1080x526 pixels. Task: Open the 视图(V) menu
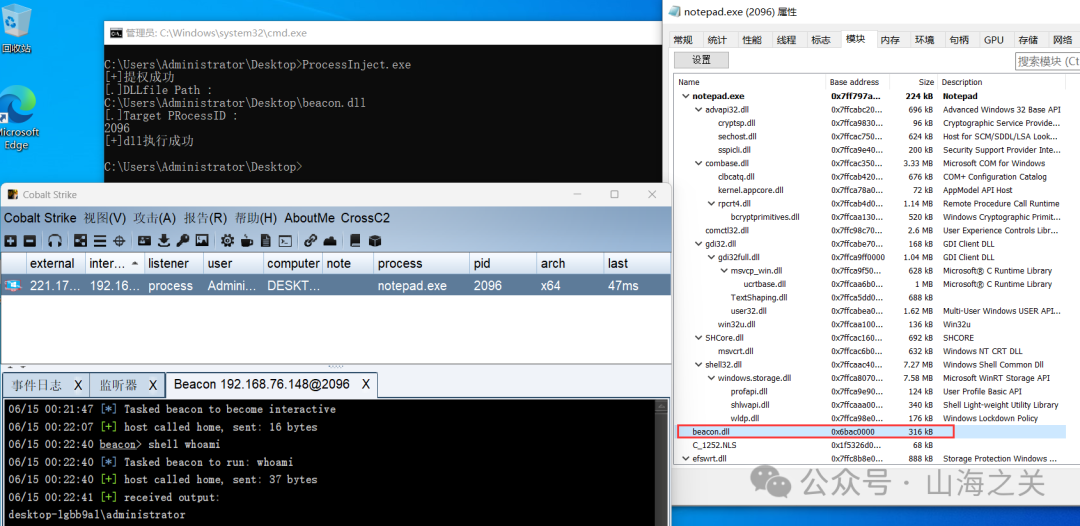pos(105,218)
